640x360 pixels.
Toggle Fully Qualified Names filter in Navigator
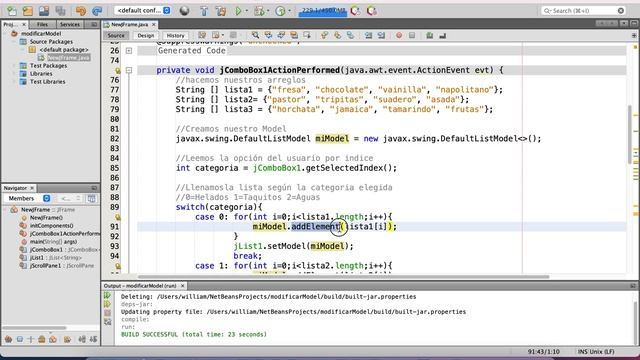pyautogui.click(x=67, y=339)
